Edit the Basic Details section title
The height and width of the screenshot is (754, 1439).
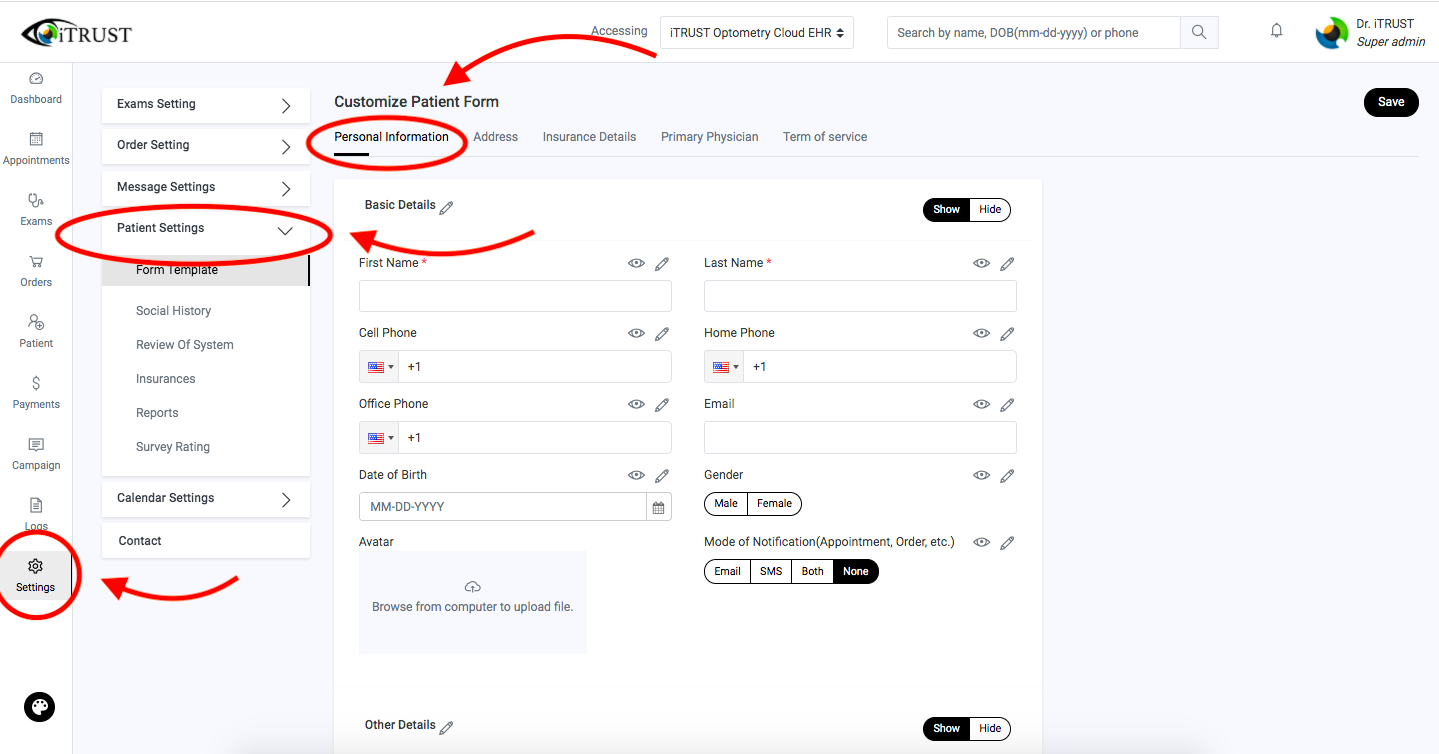[446, 206]
